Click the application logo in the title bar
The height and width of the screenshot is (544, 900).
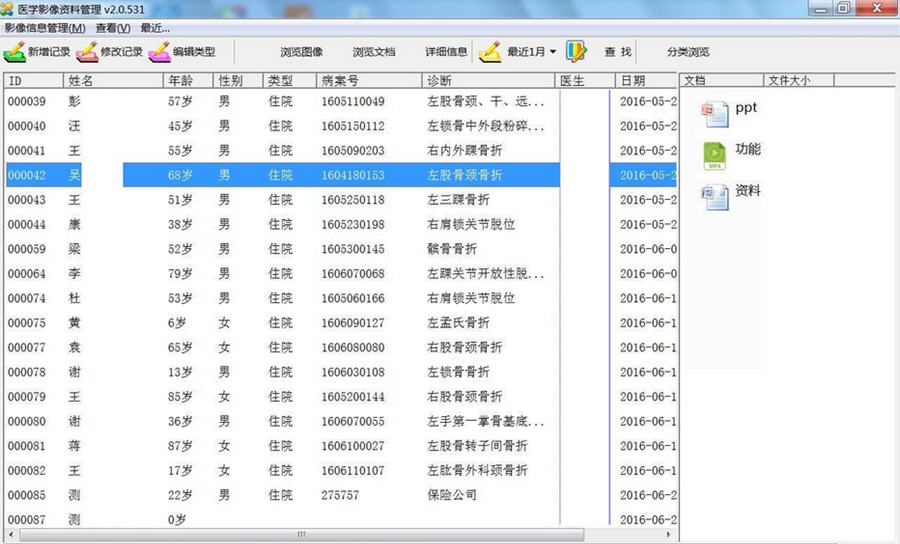pyautogui.click(x=7, y=9)
